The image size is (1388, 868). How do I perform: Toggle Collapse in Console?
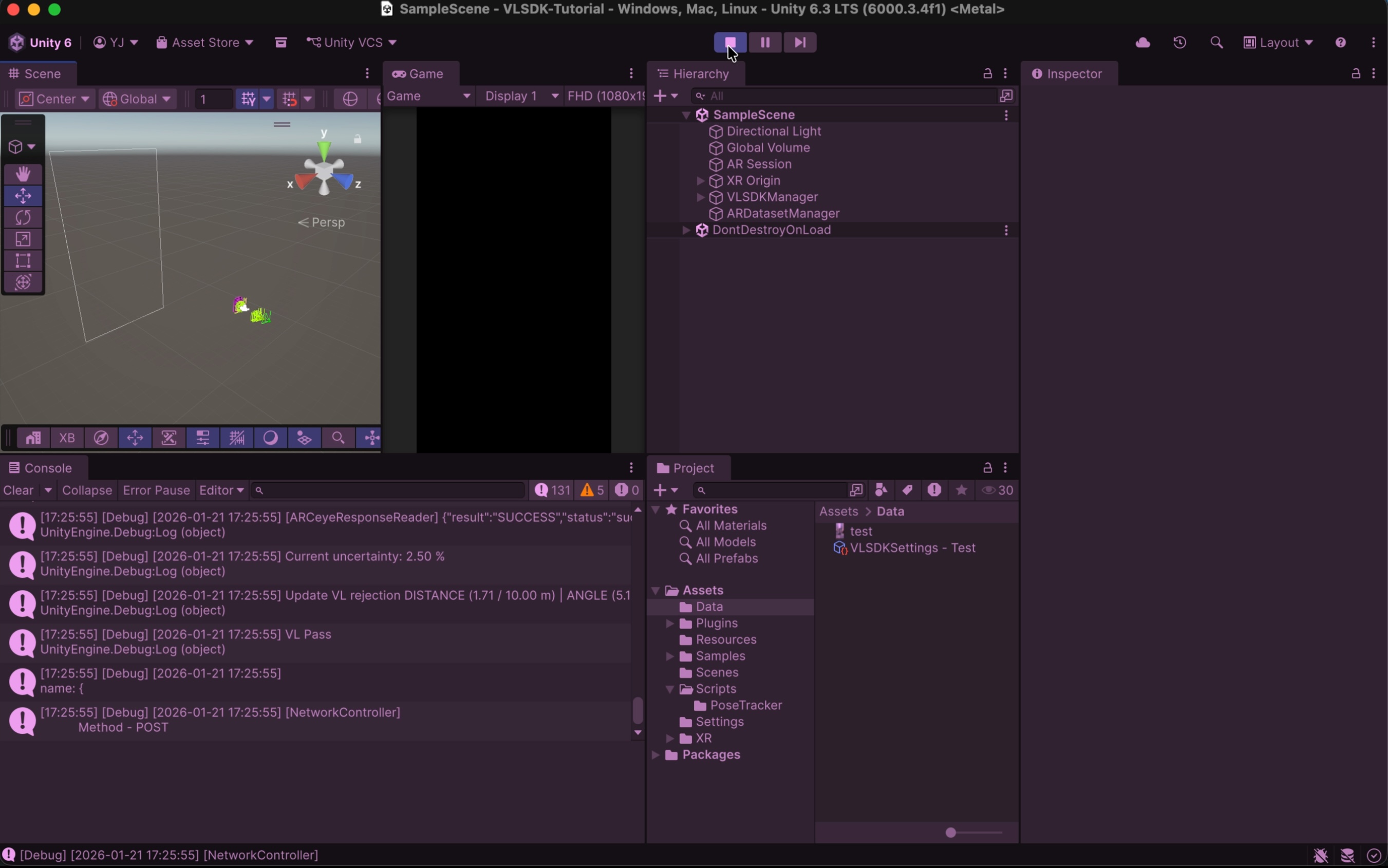pyautogui.click(x=87, y=490)
